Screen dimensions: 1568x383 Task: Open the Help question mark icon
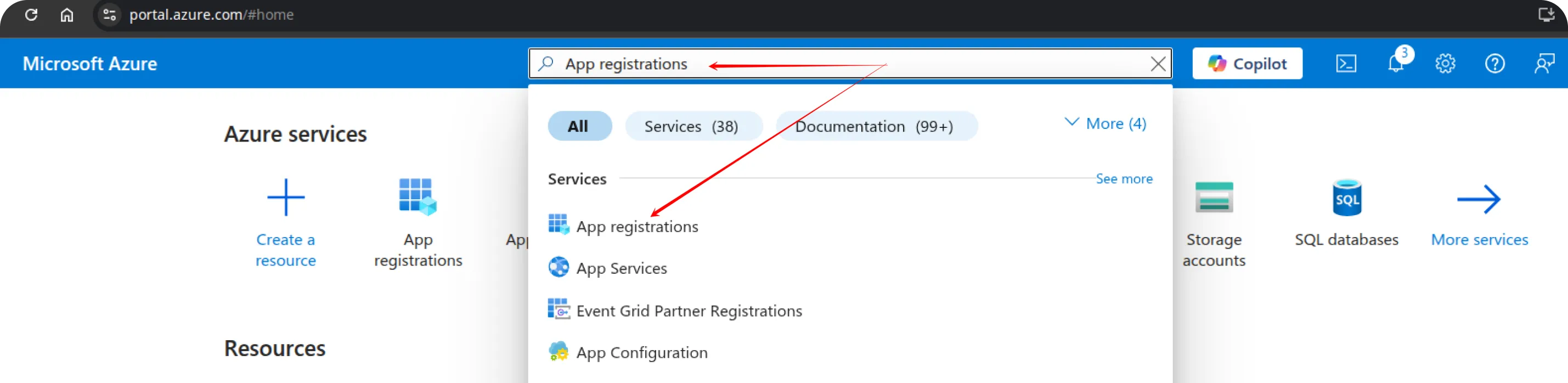tap(1495, 63)
